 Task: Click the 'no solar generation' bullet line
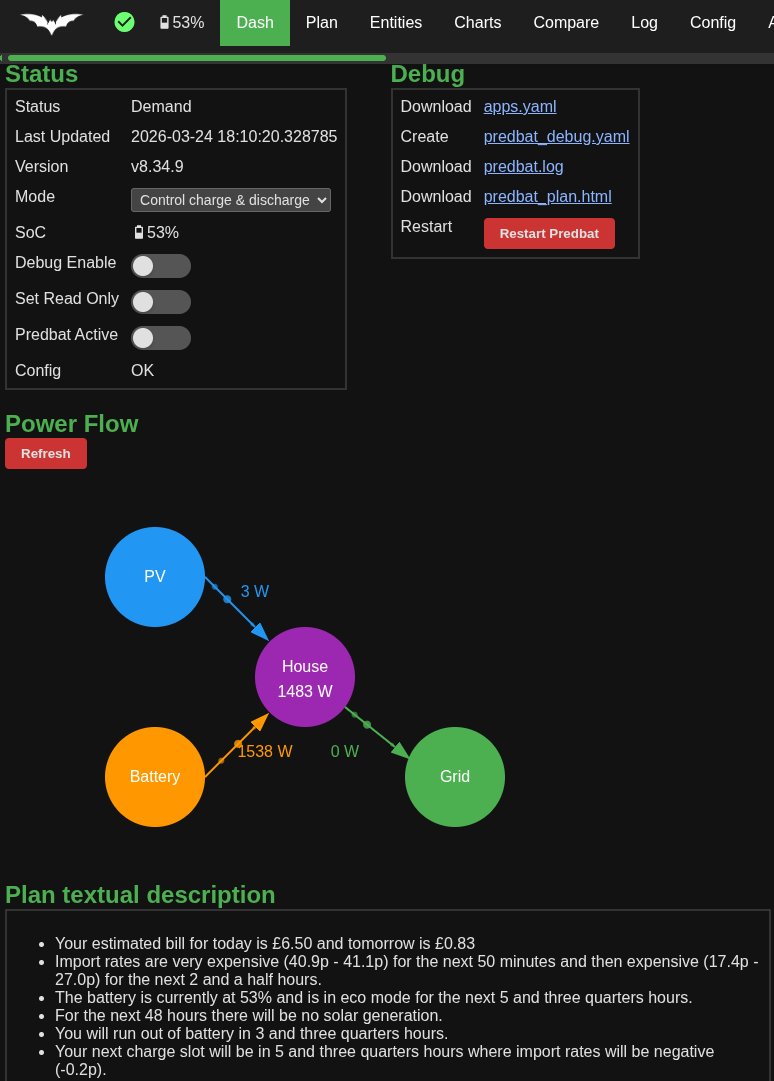click(x=249, y=1016)
